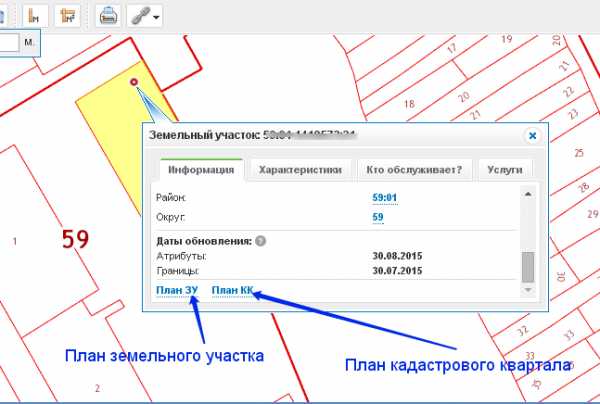Click parcel number 2 on the map
The width and height of the screenshot is (600, 404).
pyautogui.click(x=97, y=388)
